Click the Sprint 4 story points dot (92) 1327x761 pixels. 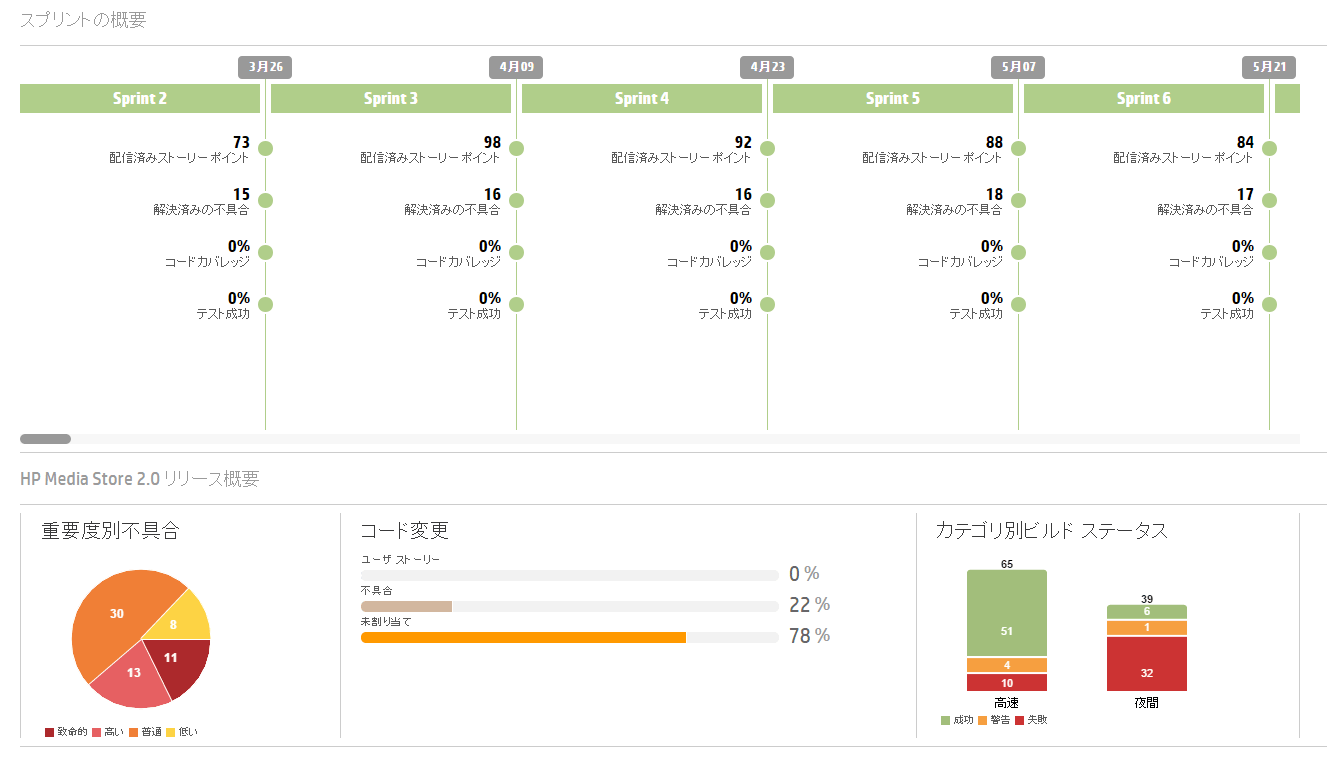click(767, 148)
